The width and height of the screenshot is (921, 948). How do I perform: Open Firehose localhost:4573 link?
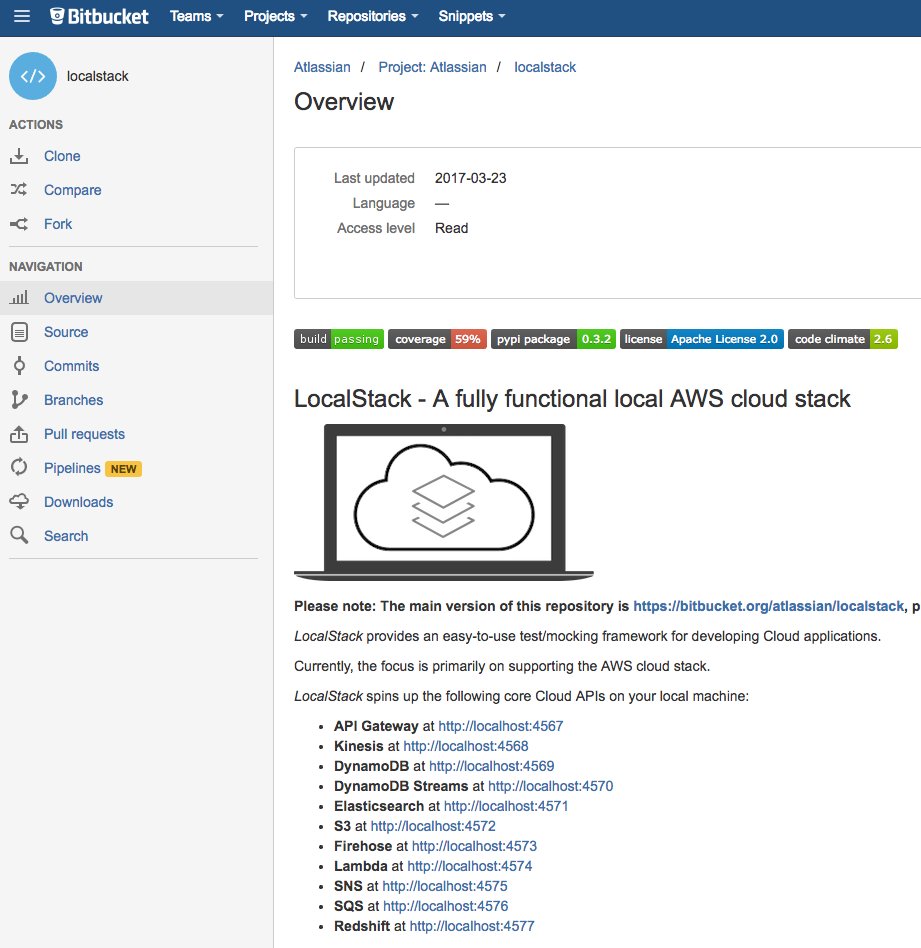point(474,846)
